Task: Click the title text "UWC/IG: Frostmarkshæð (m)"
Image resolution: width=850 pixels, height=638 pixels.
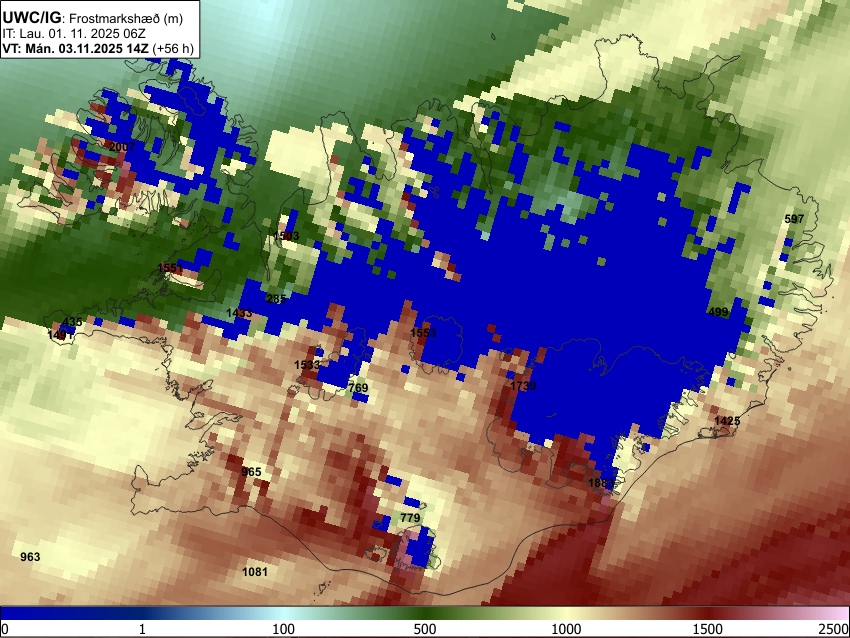Action: click(x=93, y=18)
